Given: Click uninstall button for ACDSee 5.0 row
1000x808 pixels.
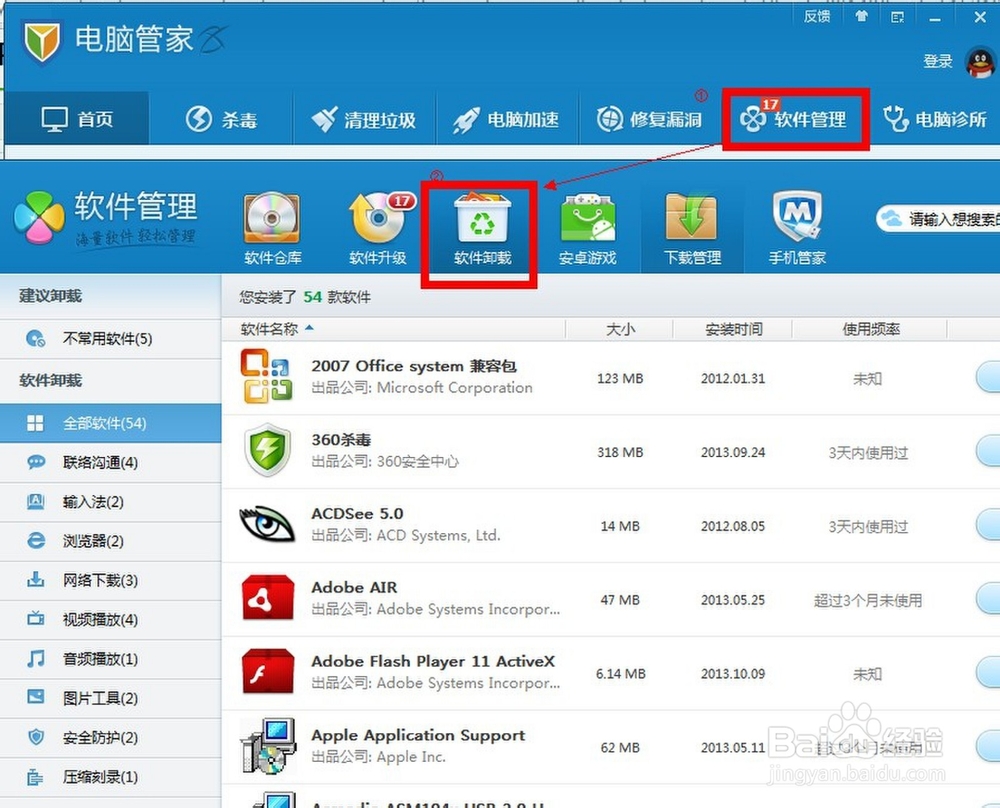Looking at the screenshot, I should 988,526.
